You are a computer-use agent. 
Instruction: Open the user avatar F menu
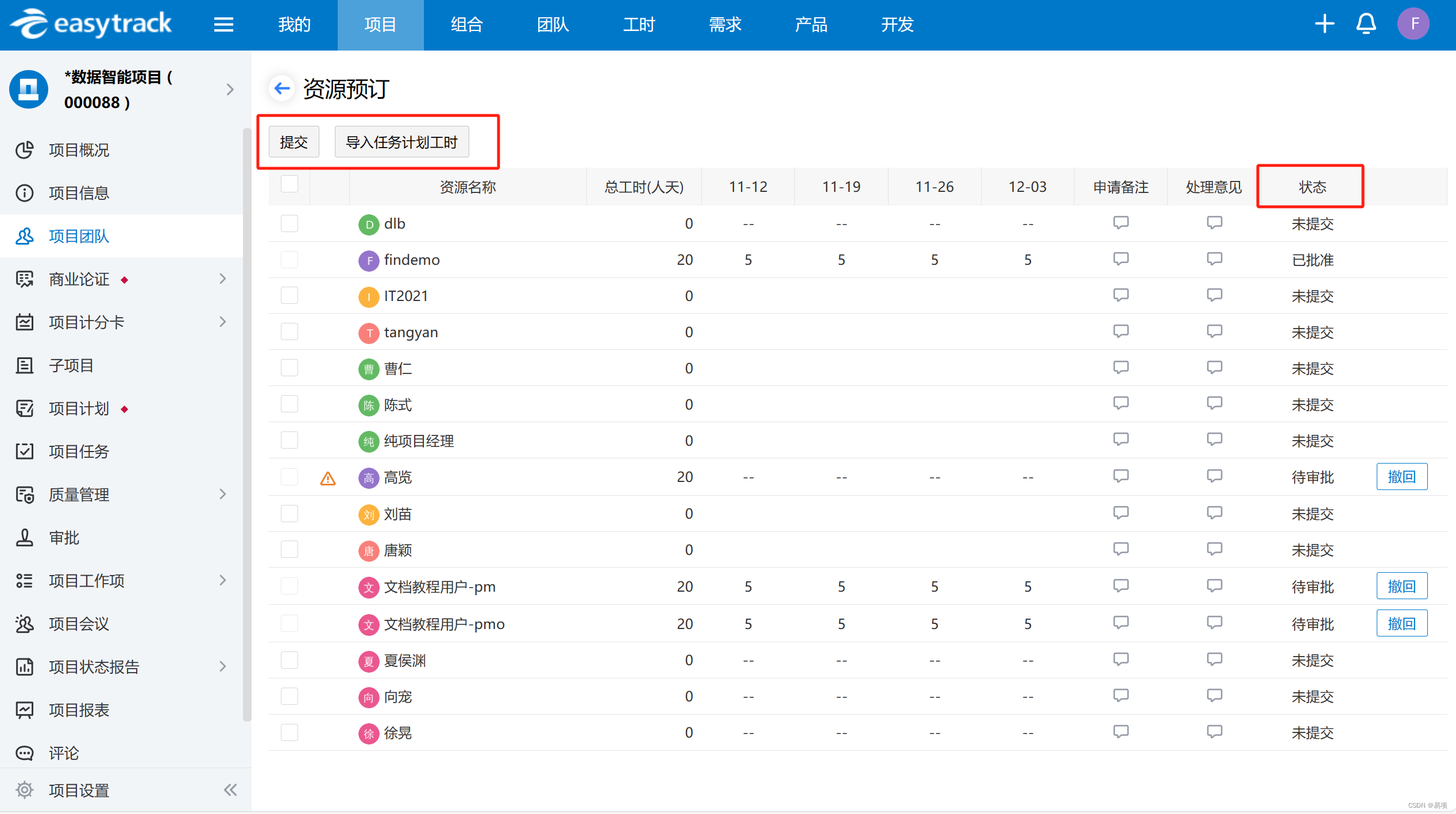[x=1413, y=24]
